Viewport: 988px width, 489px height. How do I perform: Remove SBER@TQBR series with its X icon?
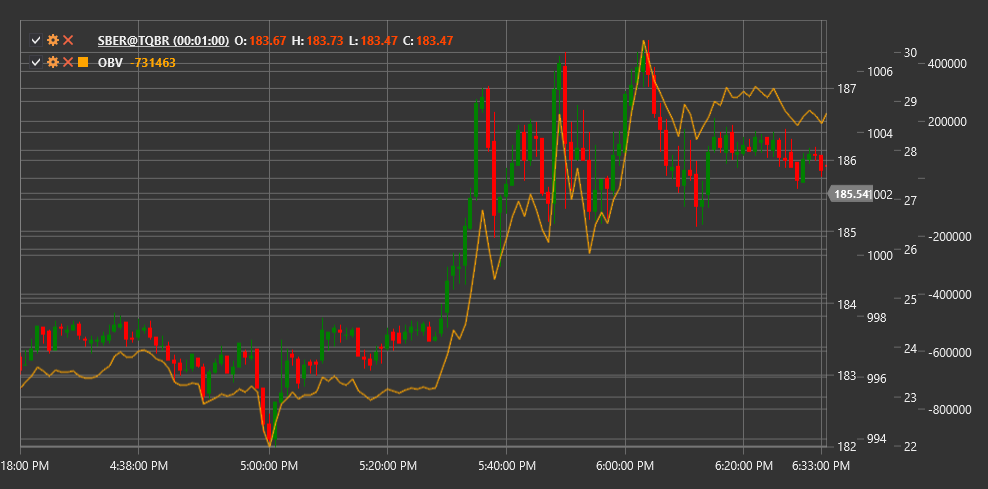tap(68, 40)
